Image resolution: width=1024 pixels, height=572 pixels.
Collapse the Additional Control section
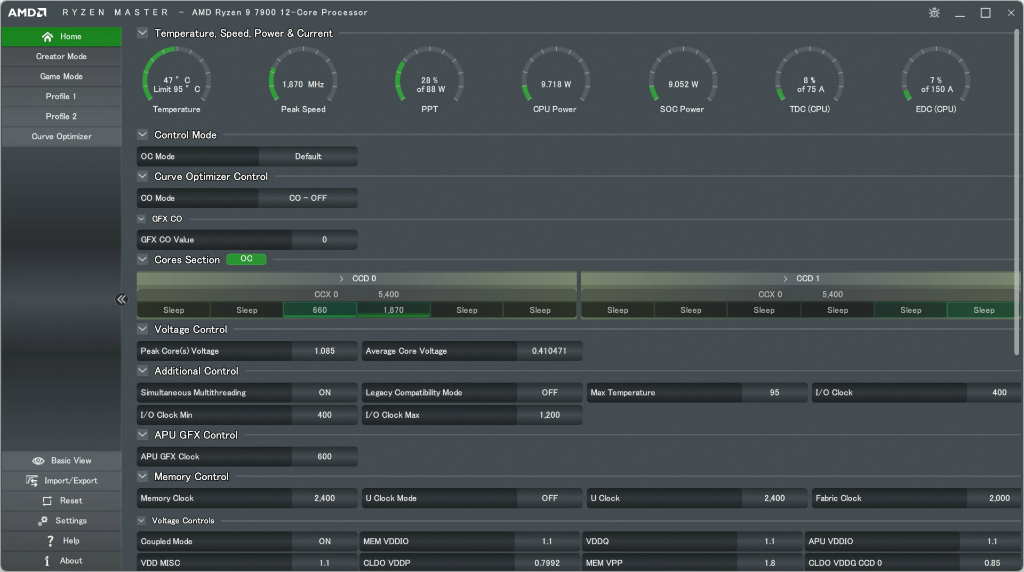[x=142, y=371]
